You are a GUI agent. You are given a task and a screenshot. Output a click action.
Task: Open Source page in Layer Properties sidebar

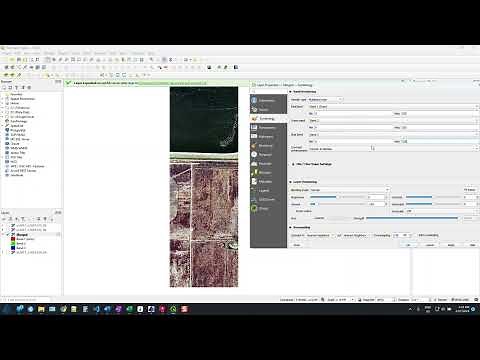coord(268,109)
